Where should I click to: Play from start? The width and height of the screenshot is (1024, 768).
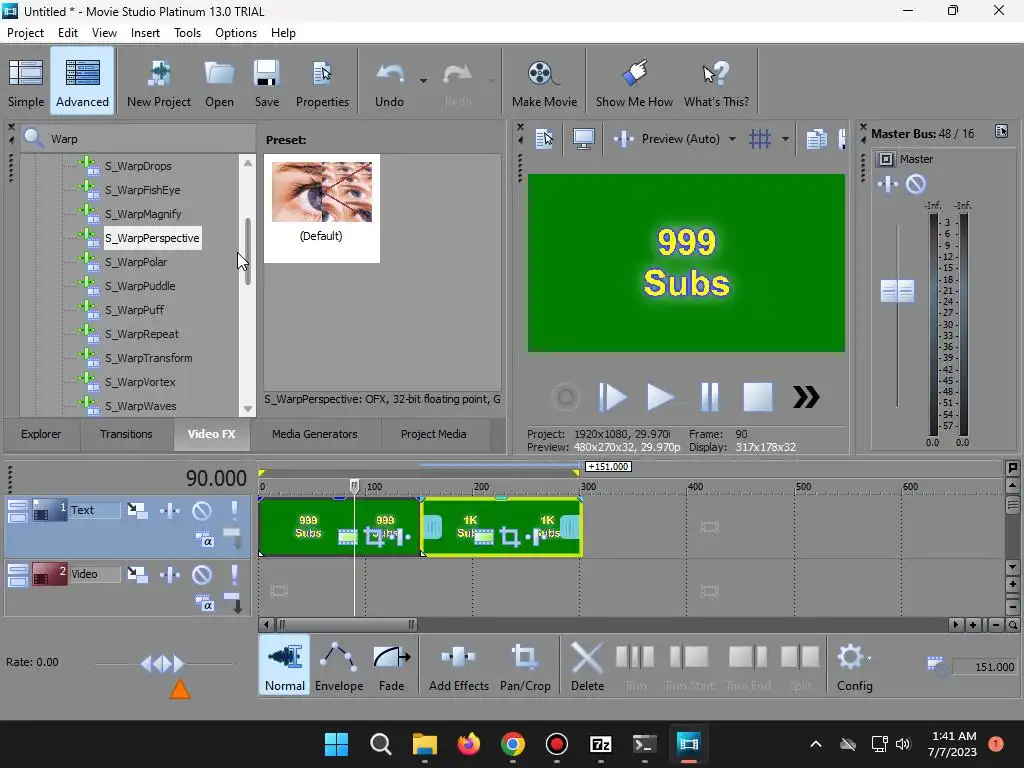pos(612,396)
